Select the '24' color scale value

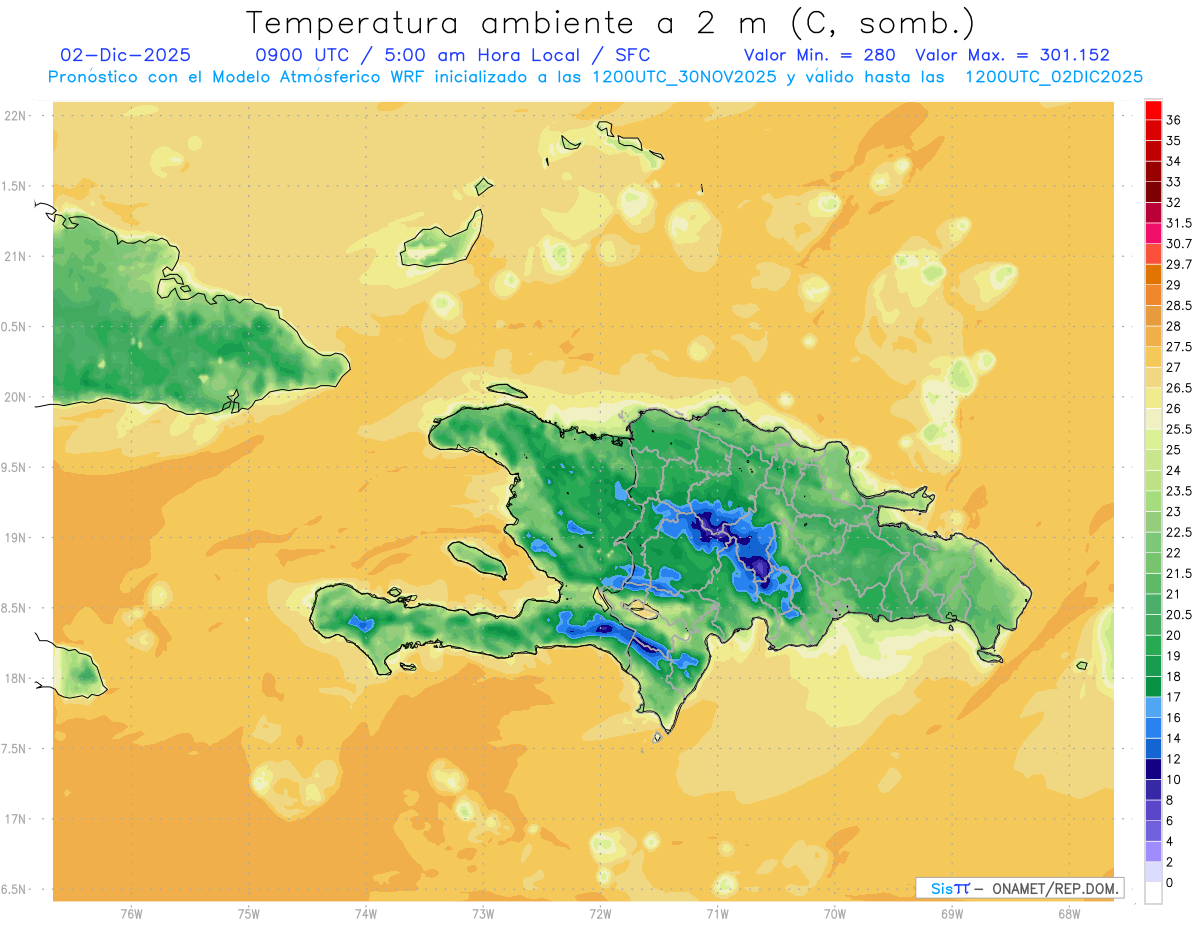(x=1174, y=471)
